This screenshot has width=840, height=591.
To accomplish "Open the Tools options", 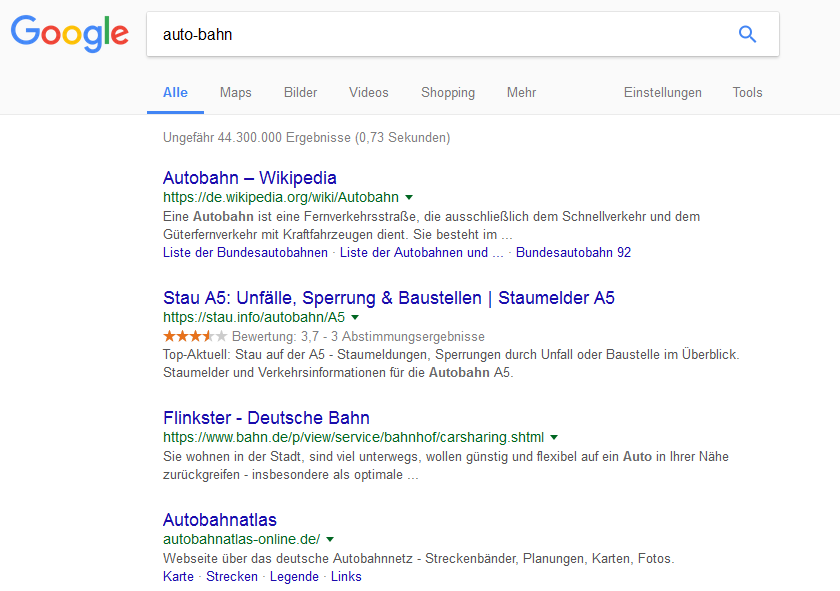I will 747,92.
